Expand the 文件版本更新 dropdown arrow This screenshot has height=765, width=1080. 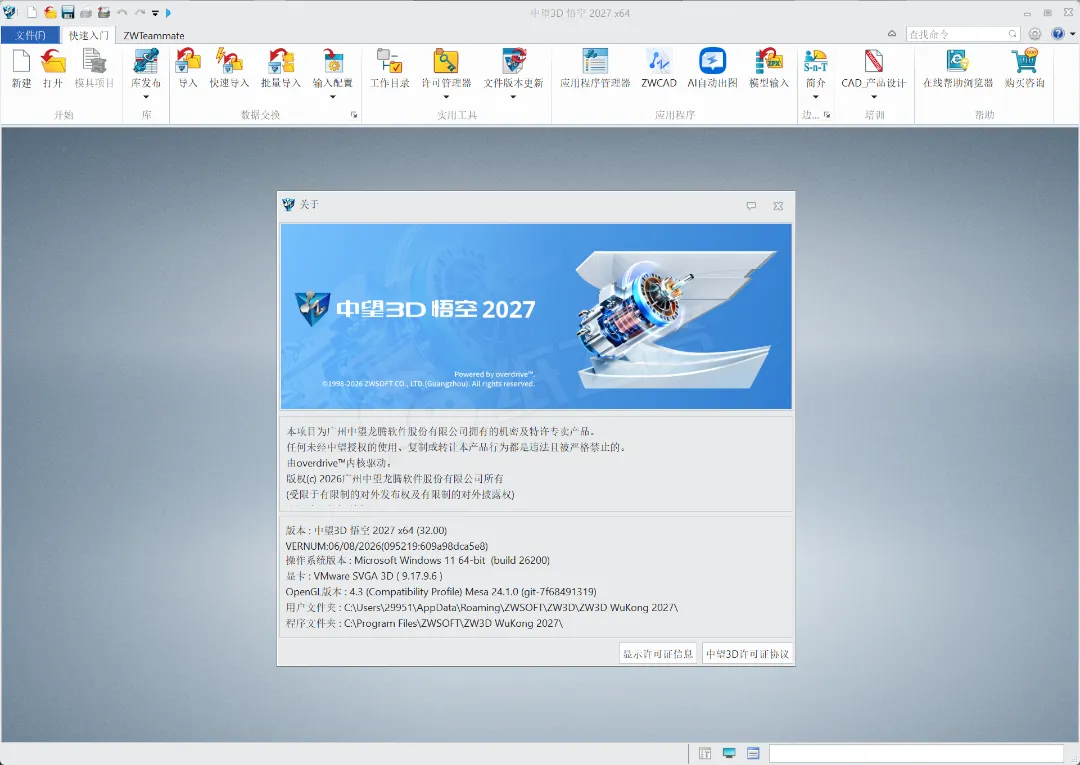[513, 97]
